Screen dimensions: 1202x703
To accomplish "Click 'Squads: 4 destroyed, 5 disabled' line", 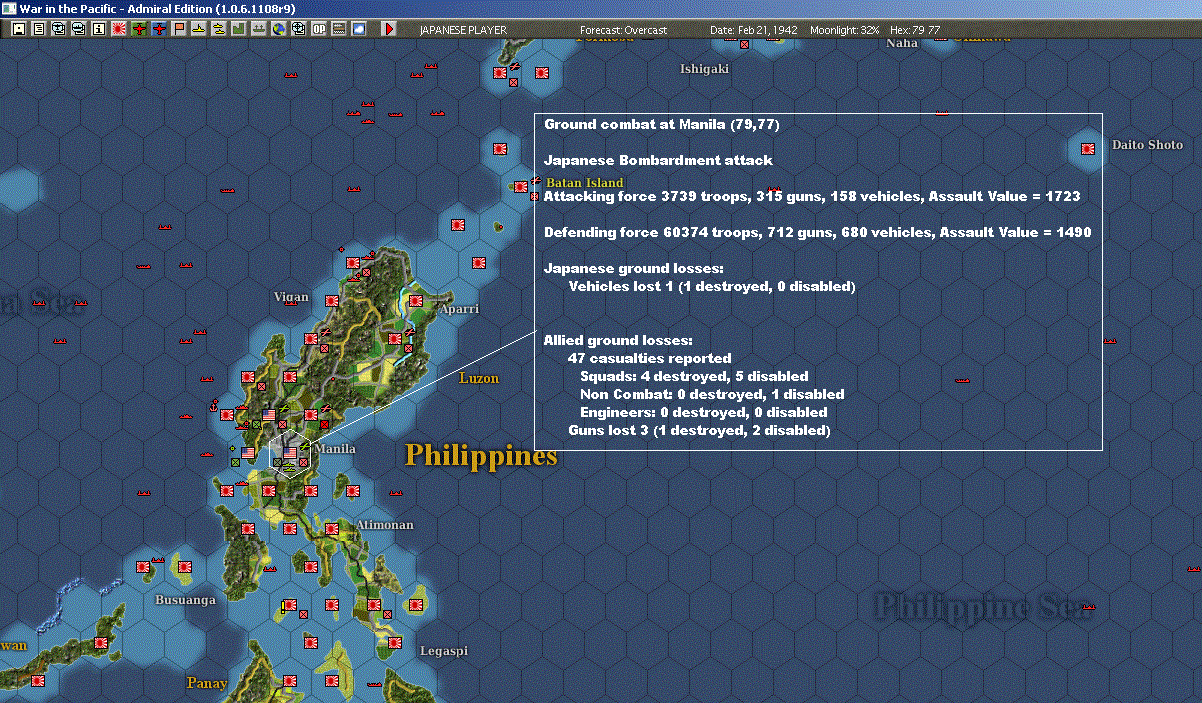I will click(x=694, y=376).
